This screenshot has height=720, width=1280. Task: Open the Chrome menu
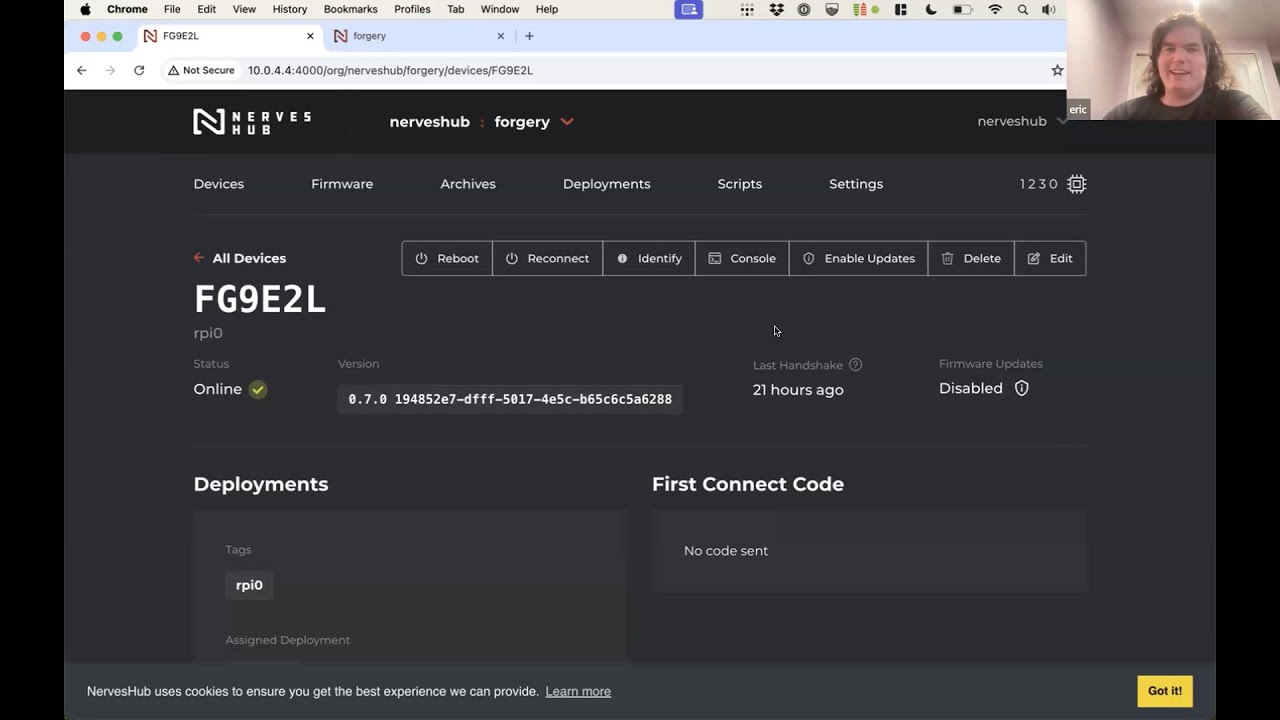point(127,9)
